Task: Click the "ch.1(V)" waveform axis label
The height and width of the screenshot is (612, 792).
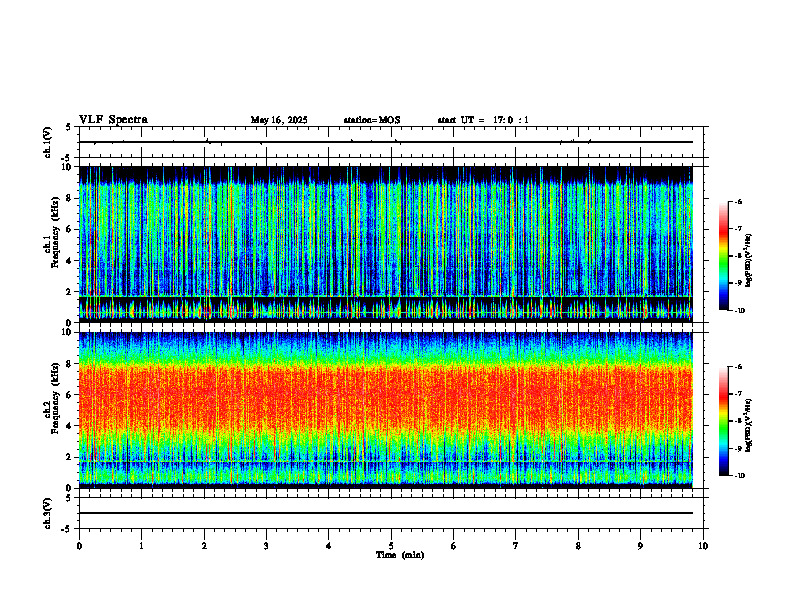Action: pyautogui.click(x=48, y=142)
